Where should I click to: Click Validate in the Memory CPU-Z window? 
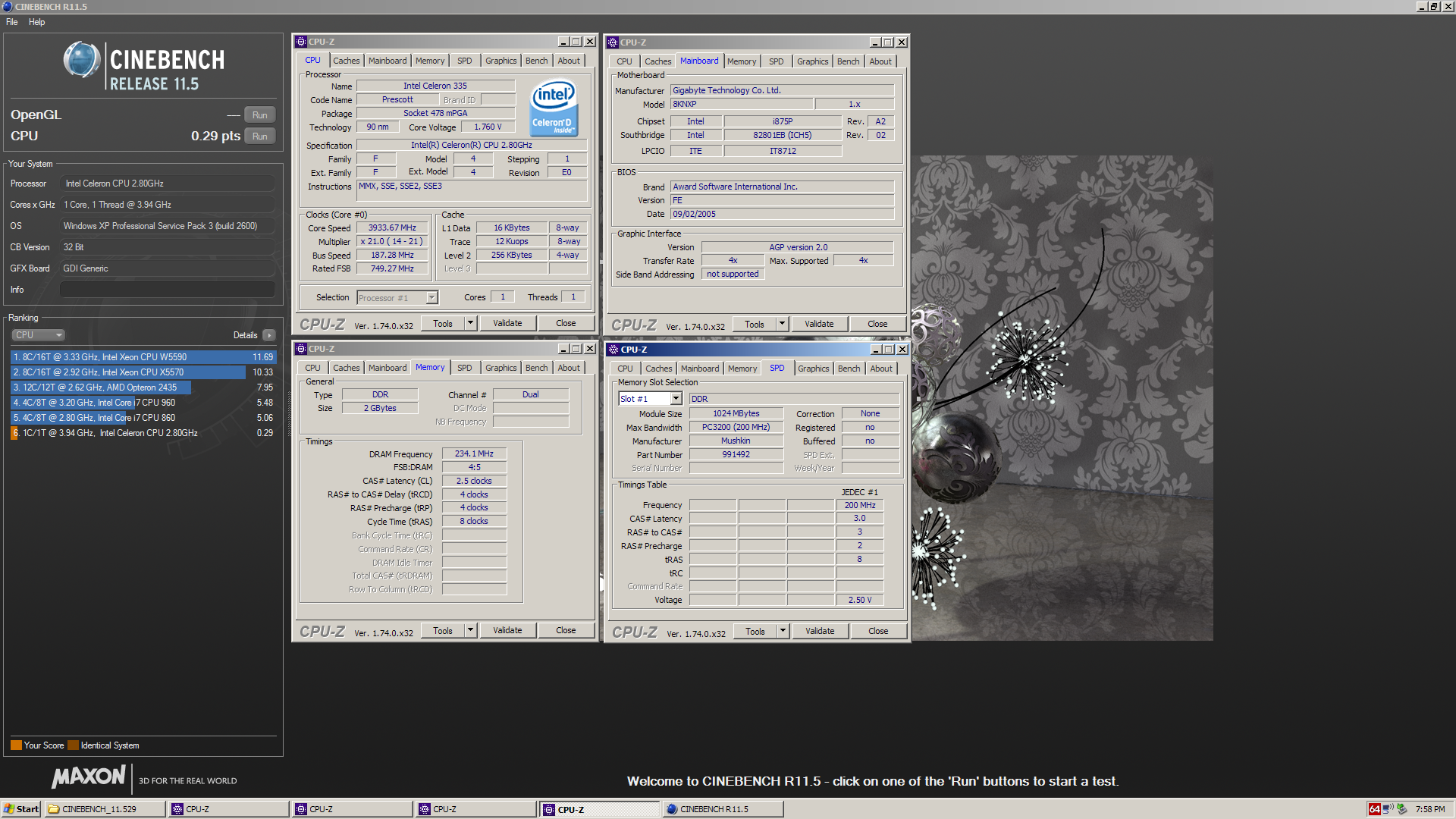click(x=507, y=630)
